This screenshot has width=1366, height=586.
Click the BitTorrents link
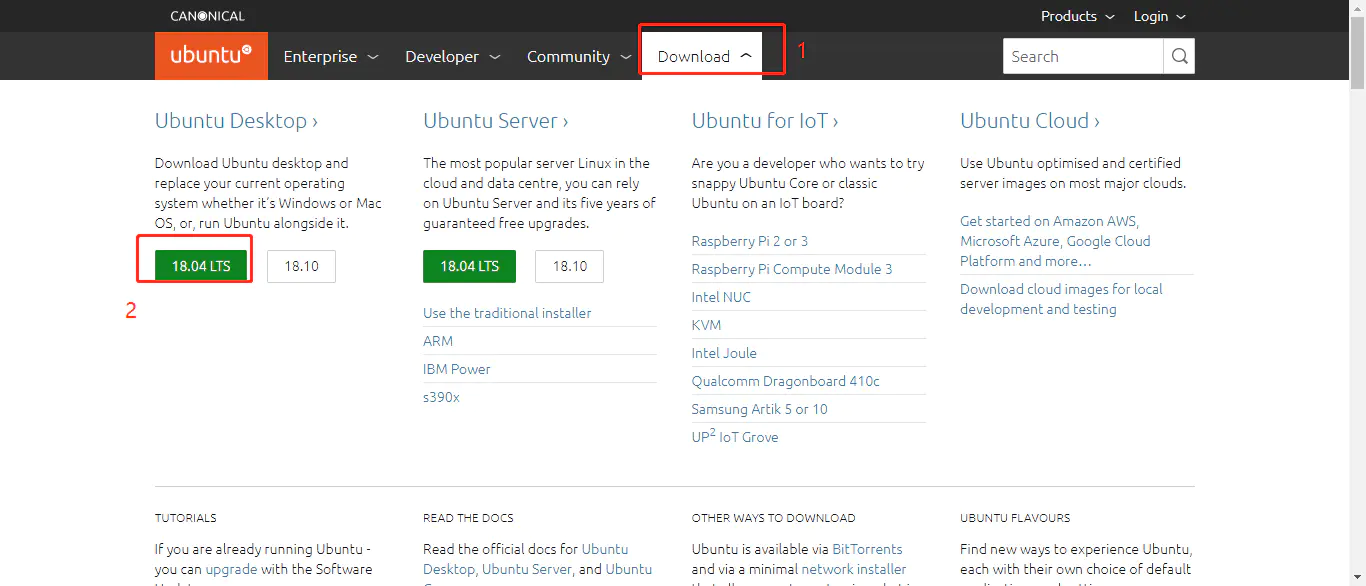coord(867,549)
